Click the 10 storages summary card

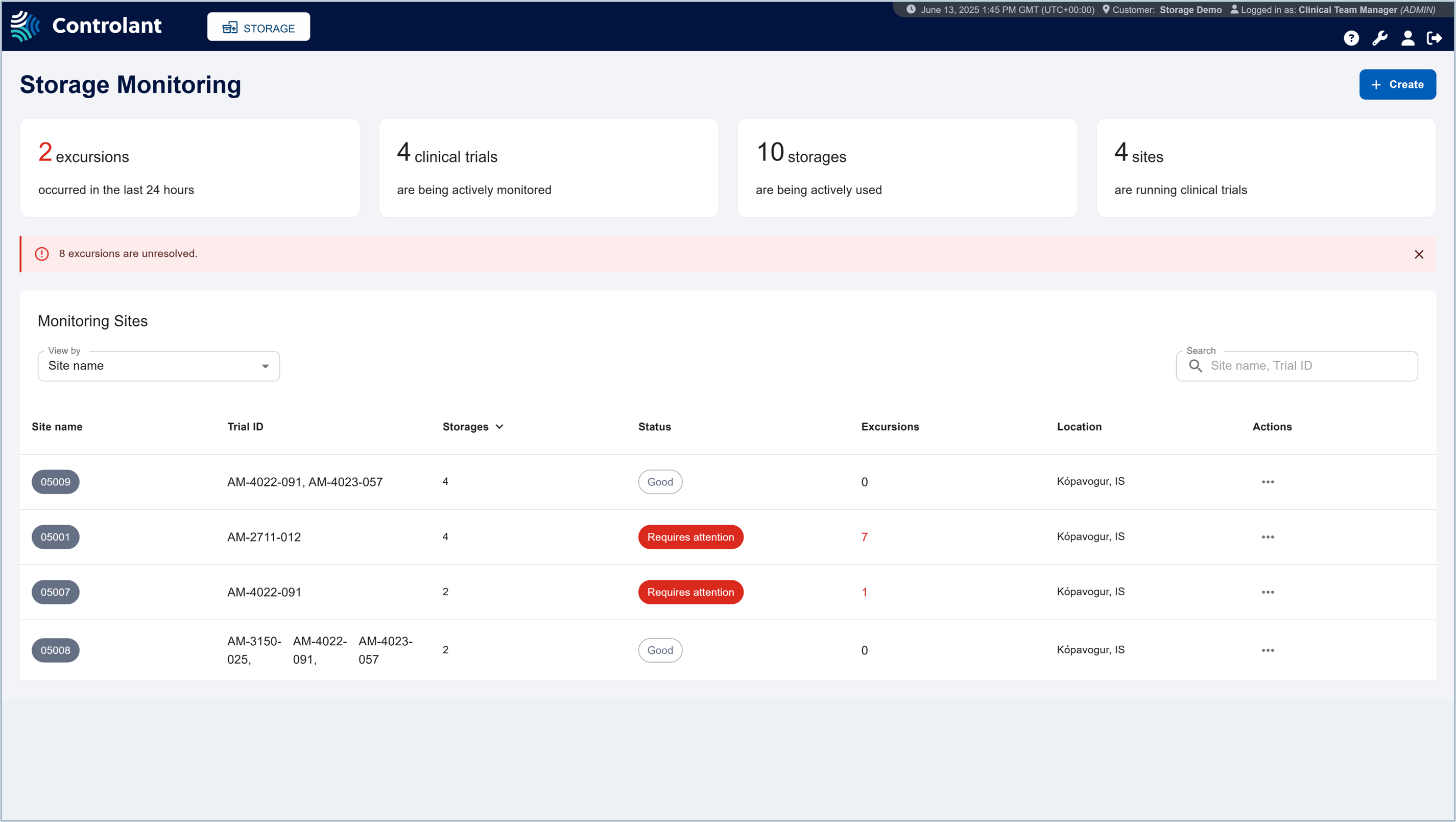pos(907,168)
